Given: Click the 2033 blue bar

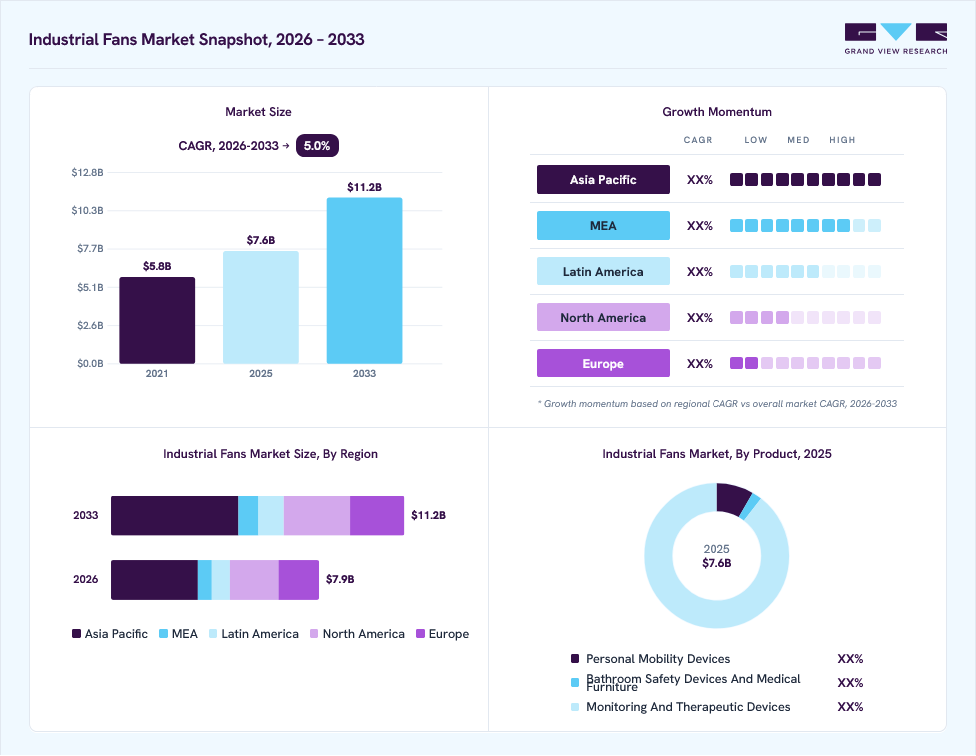Looking at the screenshot, I should pyautogui.click(x=364, y=281).
